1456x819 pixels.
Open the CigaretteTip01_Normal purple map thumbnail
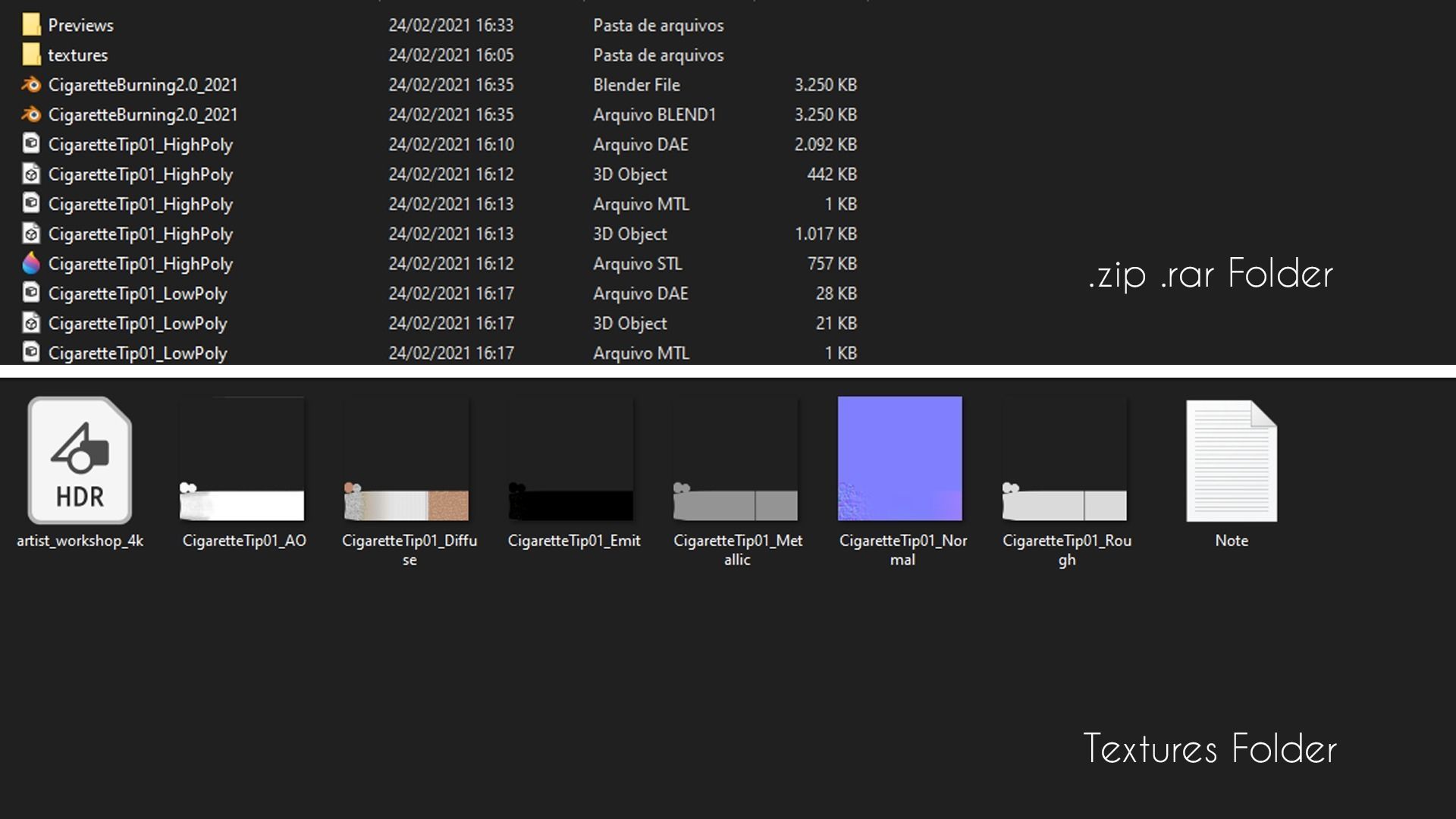[x=900, y=459]
